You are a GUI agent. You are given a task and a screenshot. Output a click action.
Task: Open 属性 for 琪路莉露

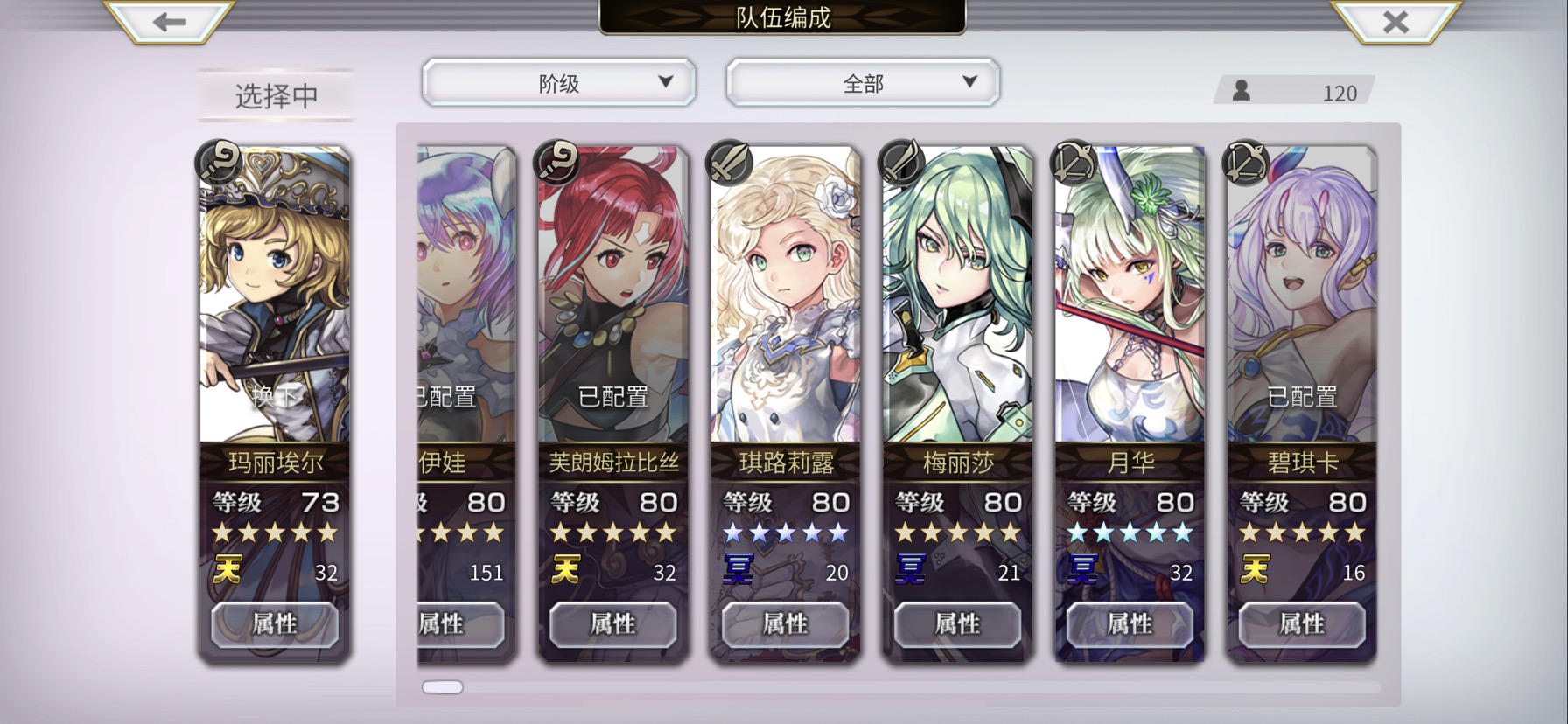[785, 624]
